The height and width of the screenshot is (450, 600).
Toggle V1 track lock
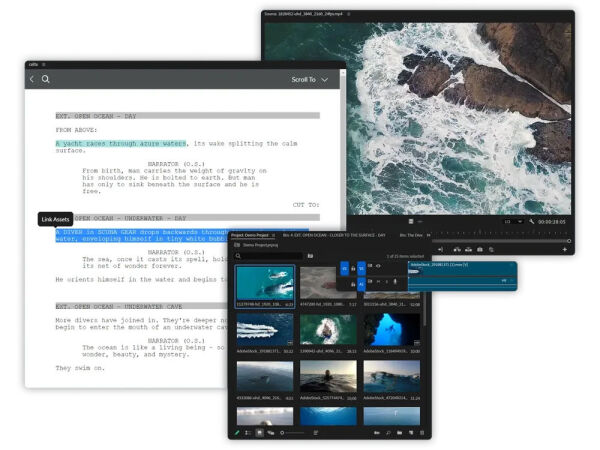[353, 269]
